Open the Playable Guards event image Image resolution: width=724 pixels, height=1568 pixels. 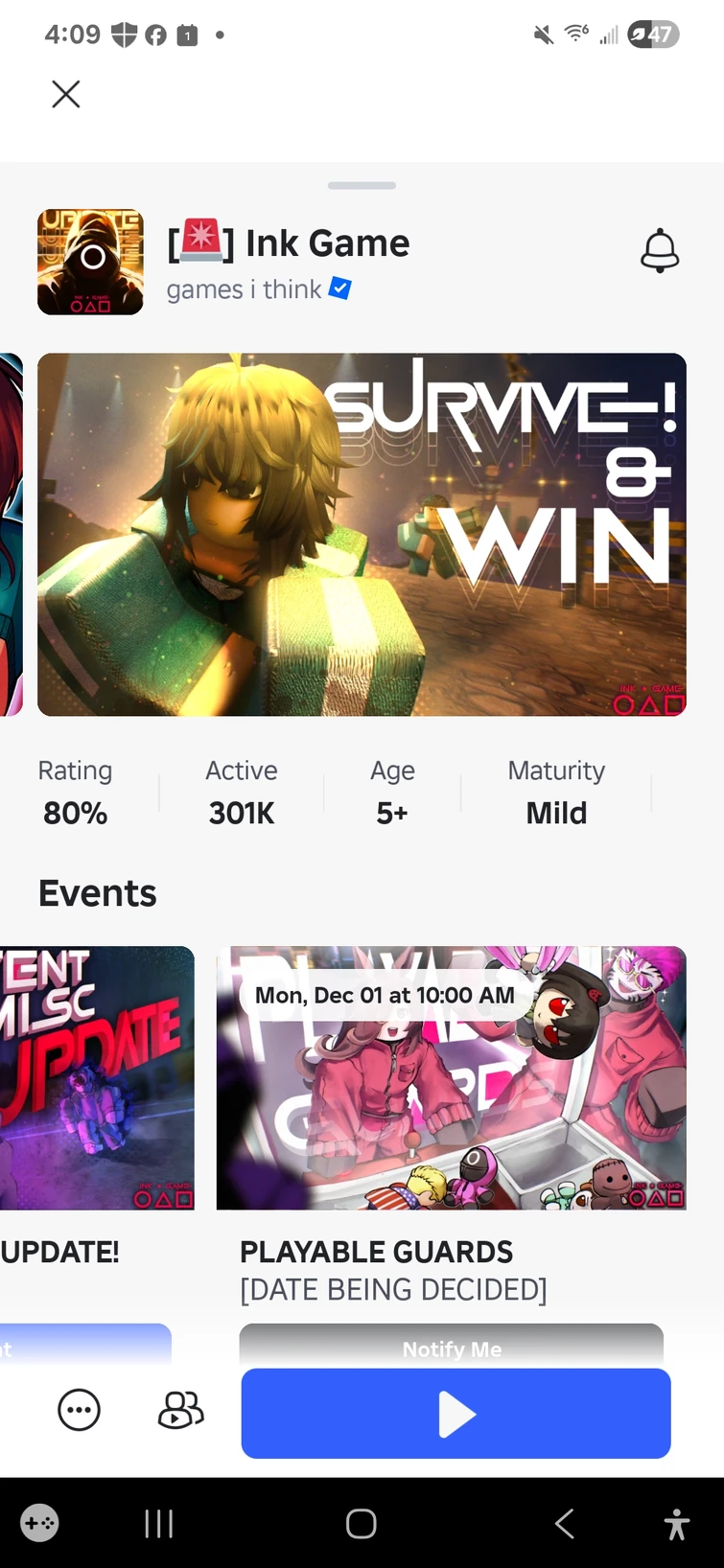(x=452, y=1078)
